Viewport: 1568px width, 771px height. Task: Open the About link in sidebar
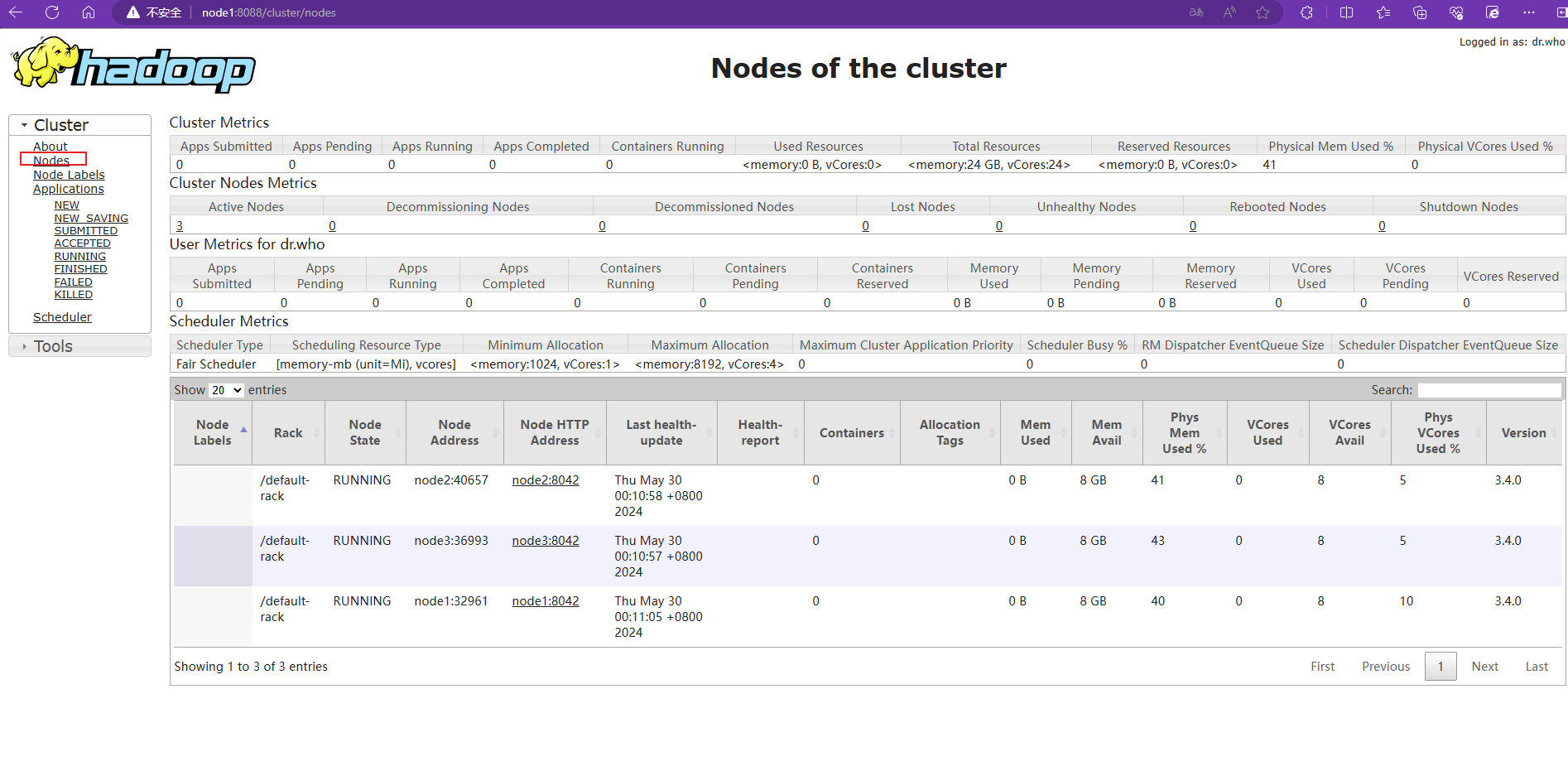click(x=51, y=147)
